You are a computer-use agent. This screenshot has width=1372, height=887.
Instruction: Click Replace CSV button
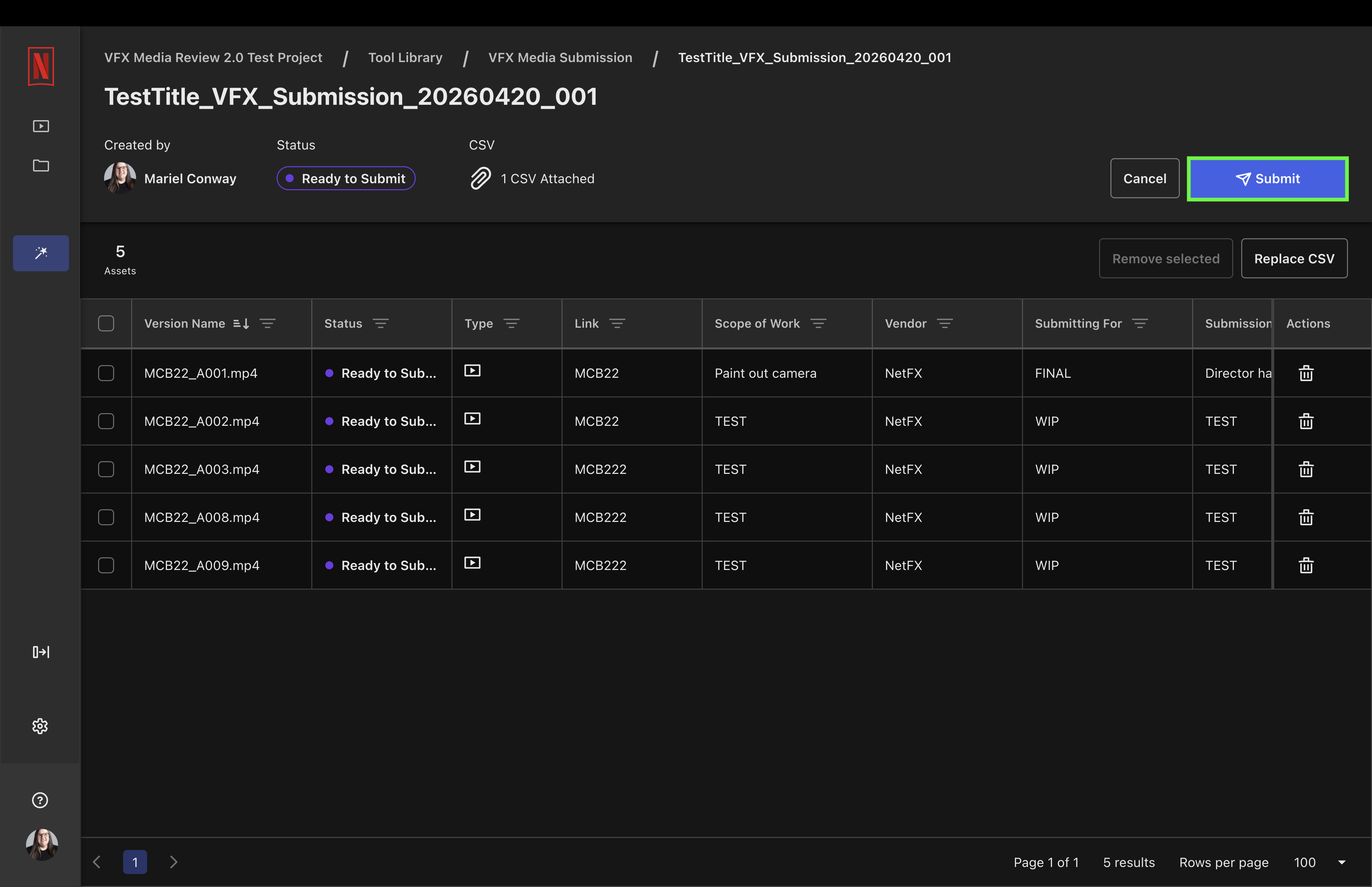pyautogui.click(x=1294, y=259)
